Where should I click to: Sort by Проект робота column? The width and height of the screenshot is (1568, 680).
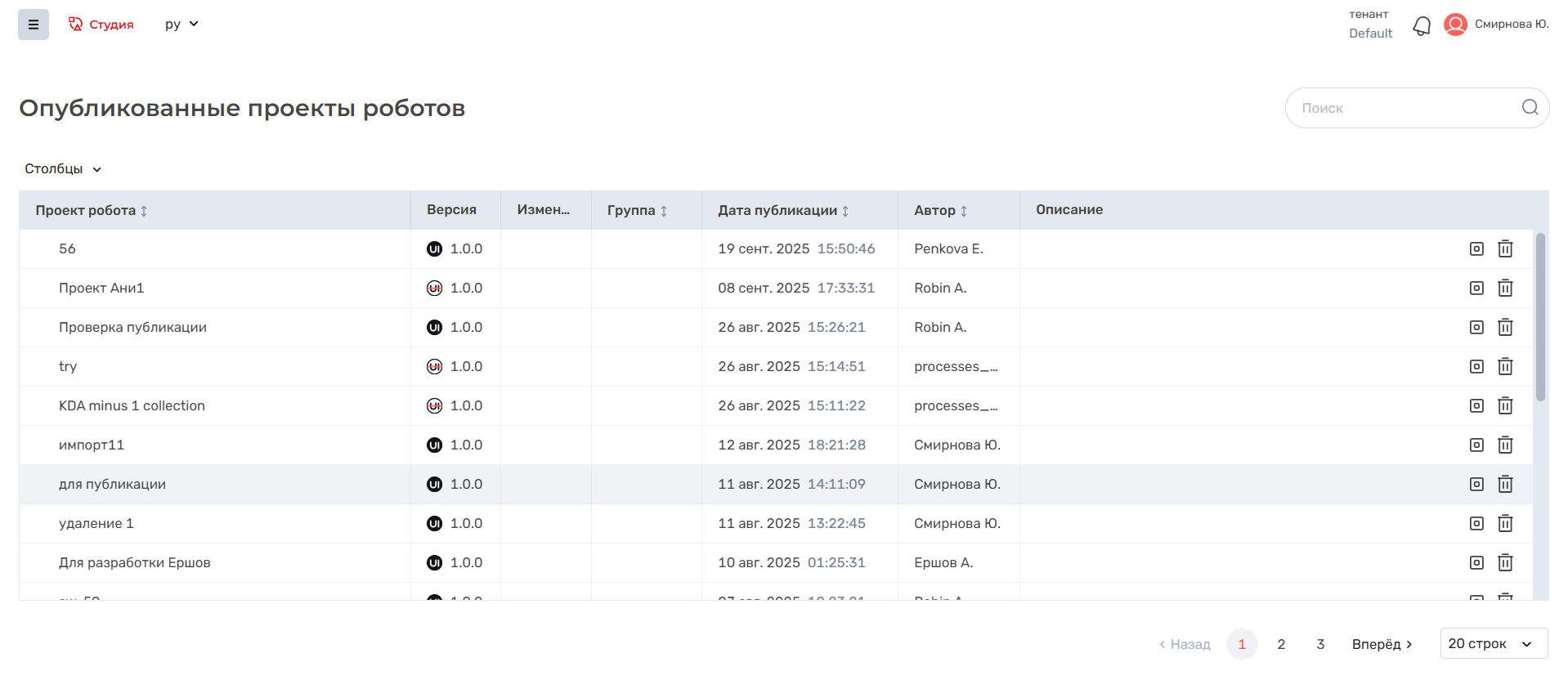point(144,211)
